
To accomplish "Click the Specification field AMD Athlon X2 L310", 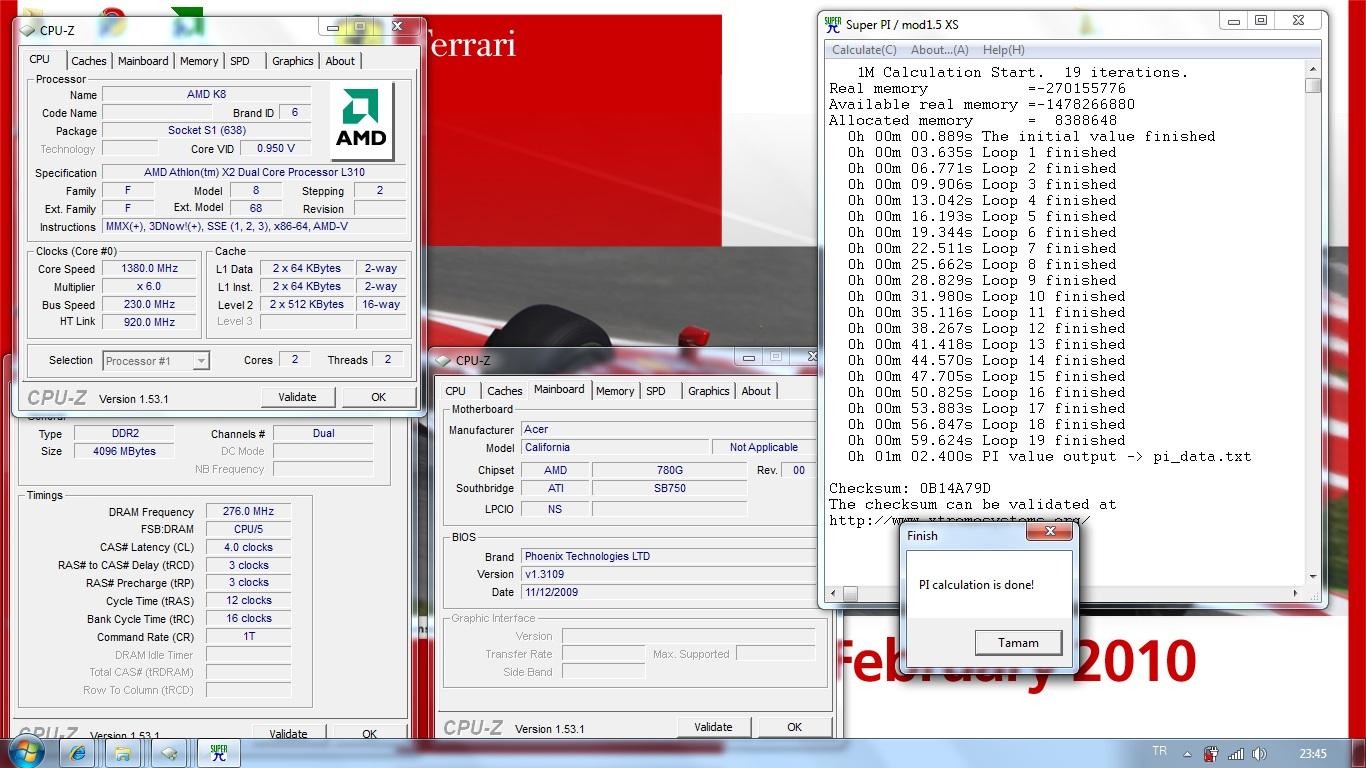I will click(254, 172).
